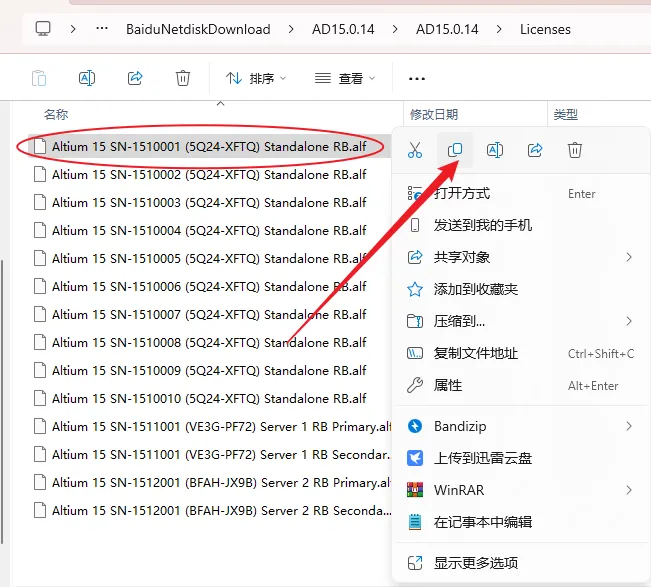This screenshot has height=587, width=651.
Task: Select file Altium 15 SN-1510003 Standalone RB.alf
Action: pos(209,203)
